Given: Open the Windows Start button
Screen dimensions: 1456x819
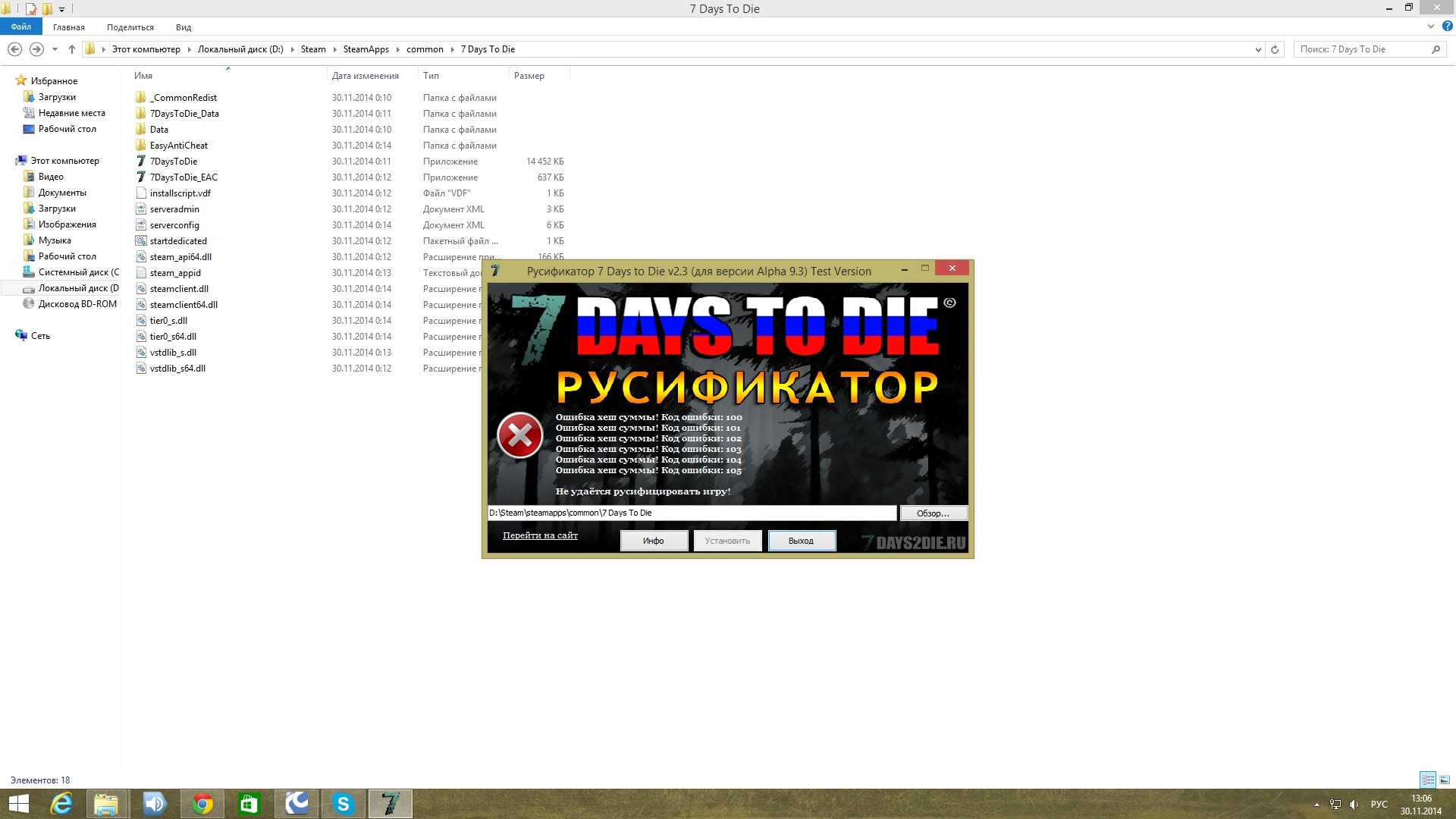Looking at the screenshot, I should pyautogui.click(x=18, y=804).
